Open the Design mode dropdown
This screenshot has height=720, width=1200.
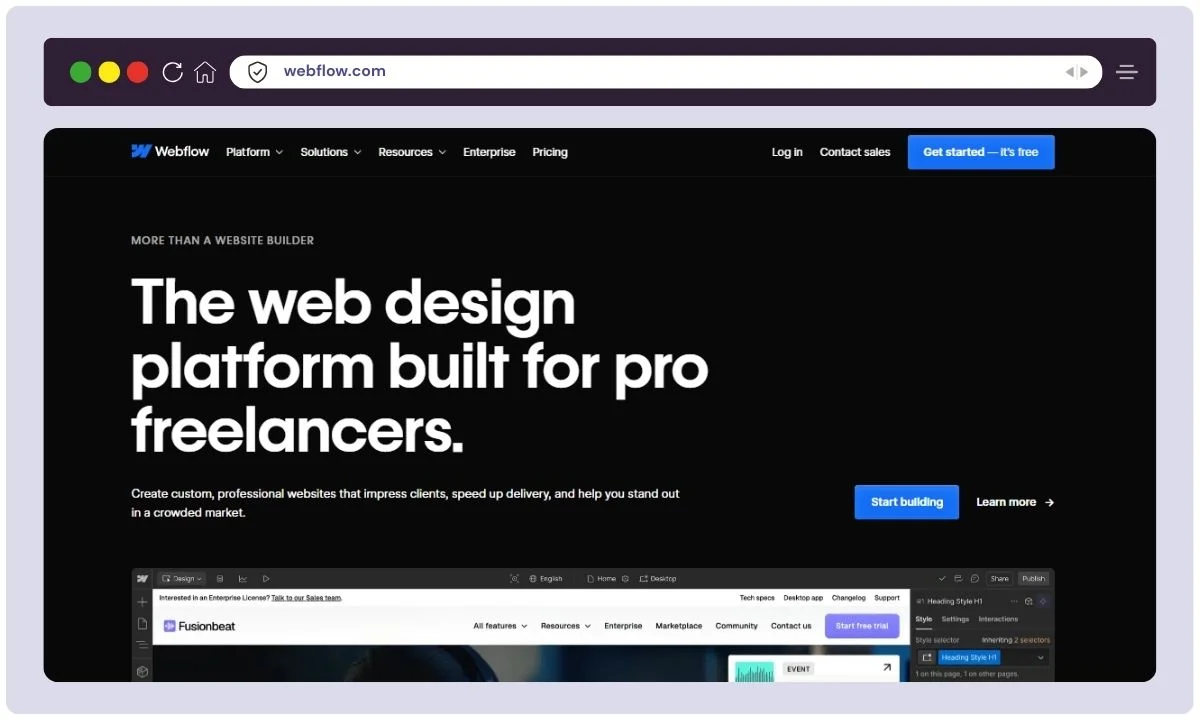tap(181, 578)
